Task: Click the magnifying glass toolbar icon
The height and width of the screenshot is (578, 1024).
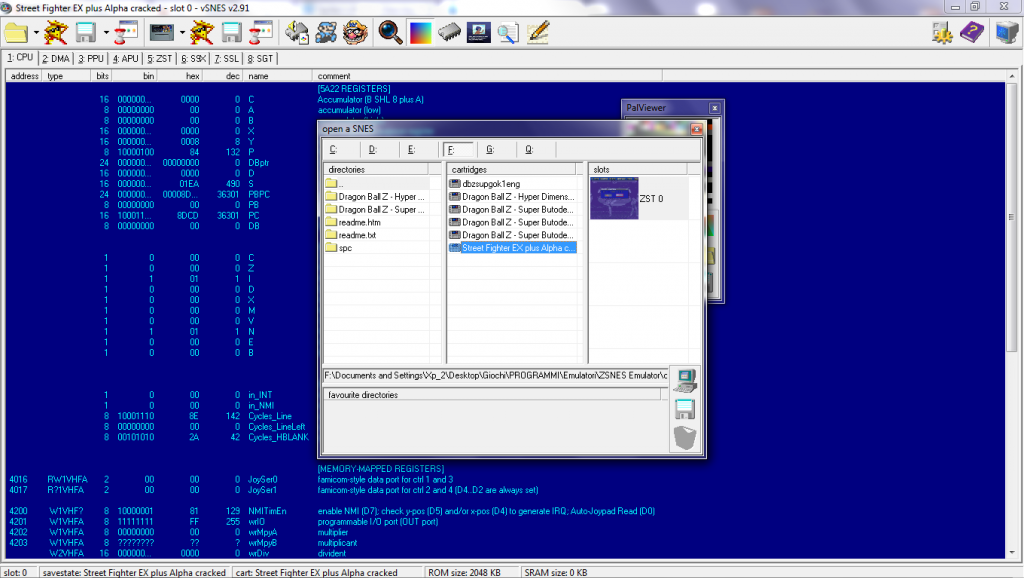Action: click(x=391, y=32)
